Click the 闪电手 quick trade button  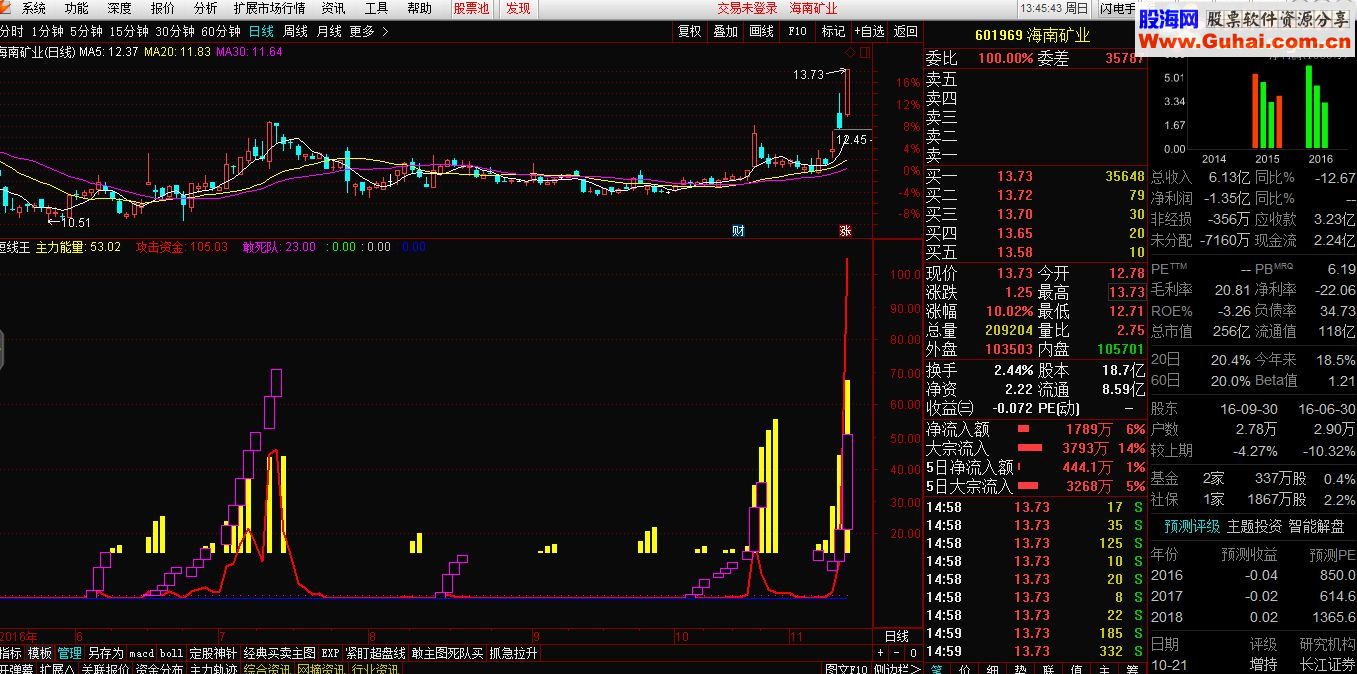[1116, 8]
